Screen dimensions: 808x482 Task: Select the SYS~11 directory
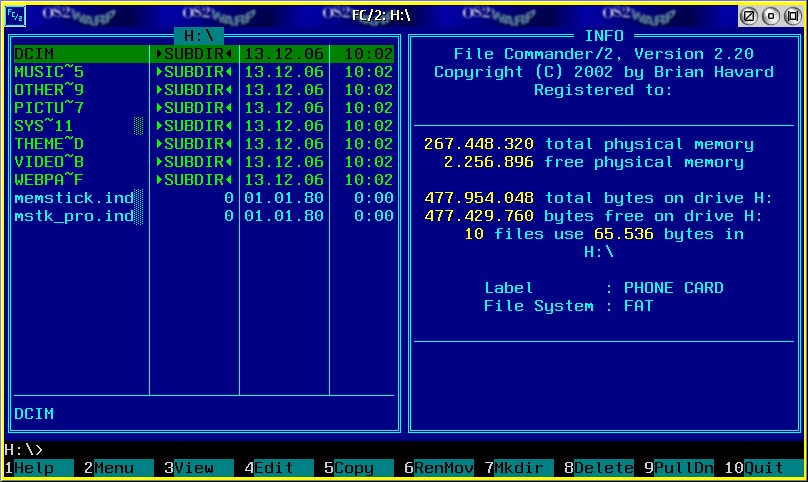(x=204, y=126)
